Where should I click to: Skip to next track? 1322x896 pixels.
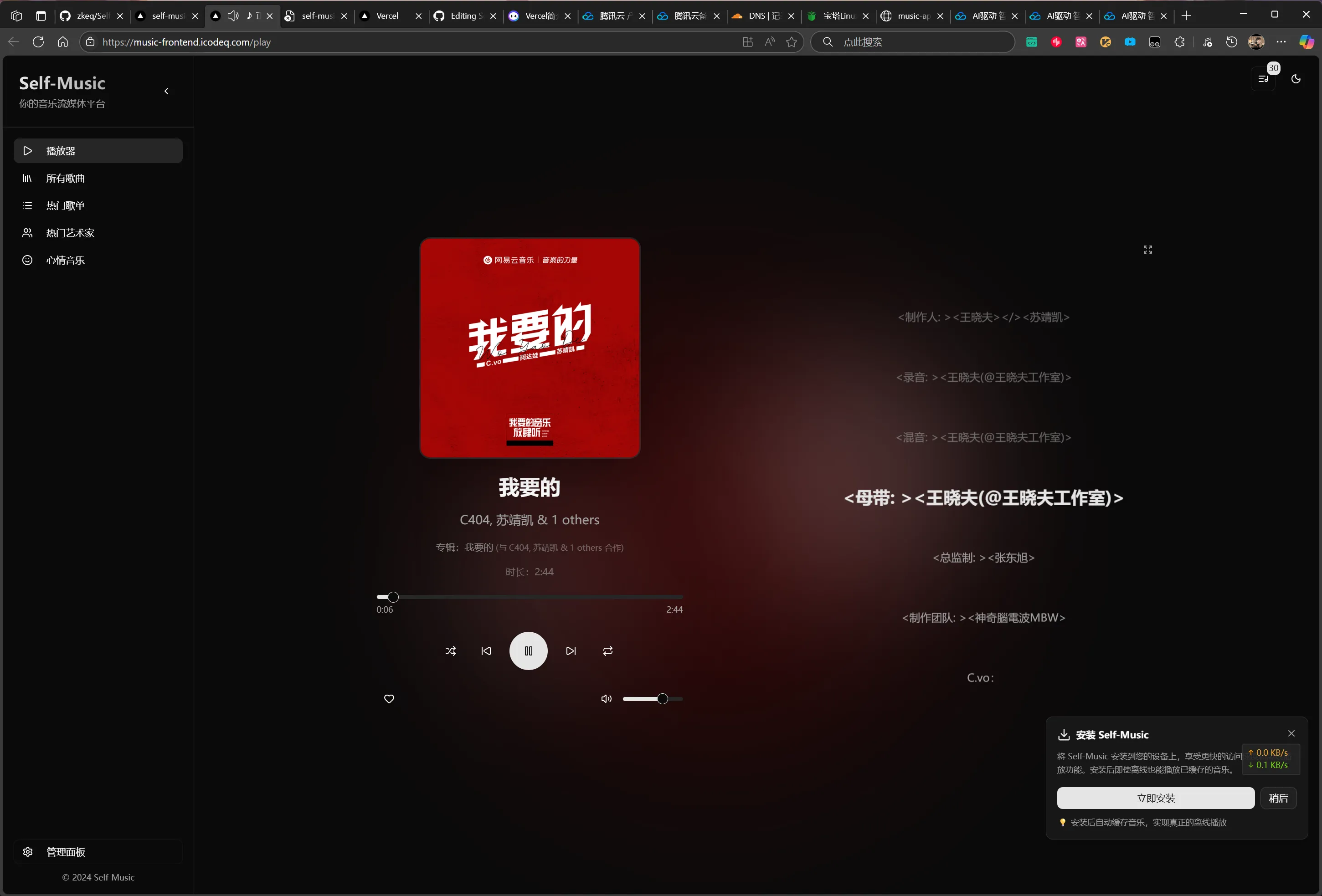[x=571, y=651]
